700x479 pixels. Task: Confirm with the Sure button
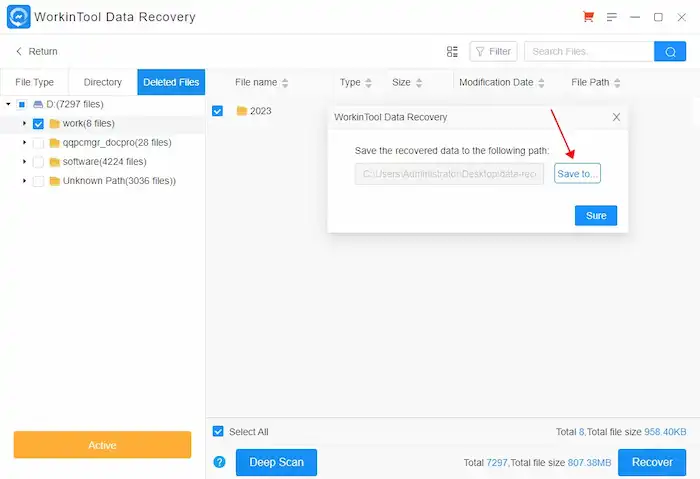click(596, 216)
